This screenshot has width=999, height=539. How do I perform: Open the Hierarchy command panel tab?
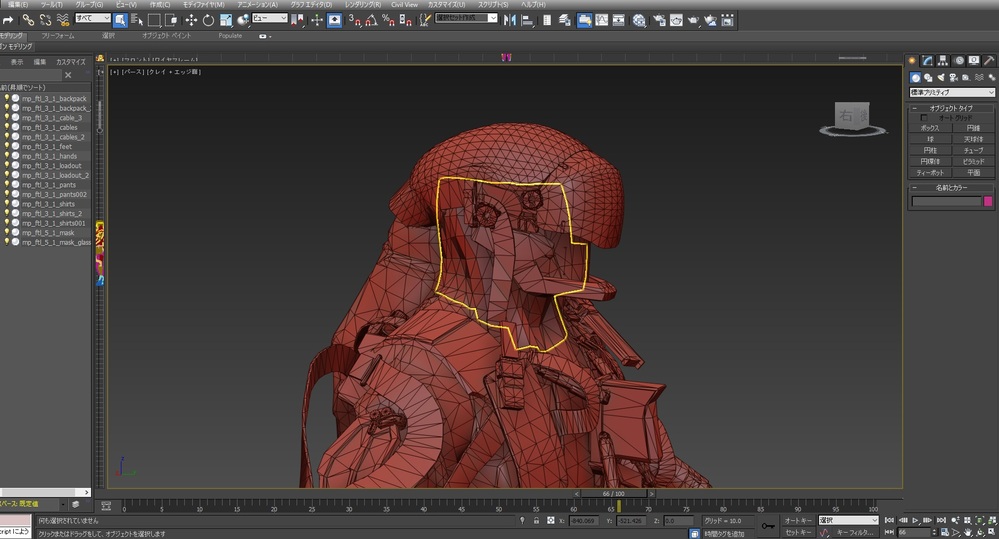(944, 61)
